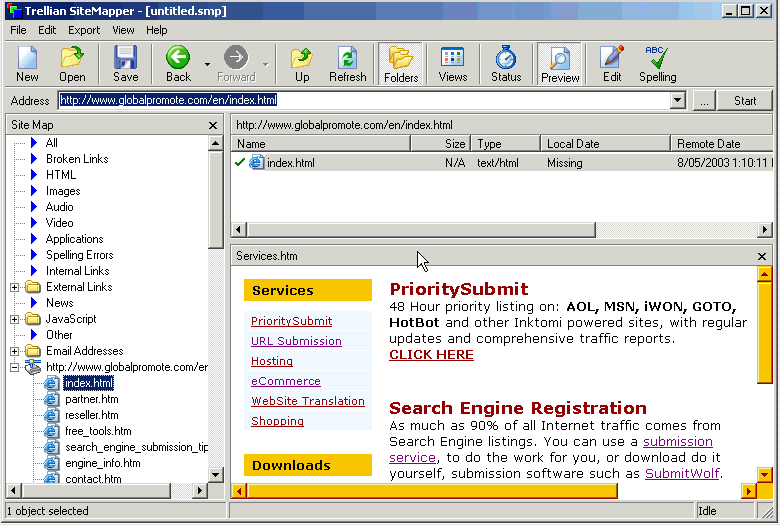780x525 pixels.
Task: Click the reseller.htm page icon
Action: [51, 415]
